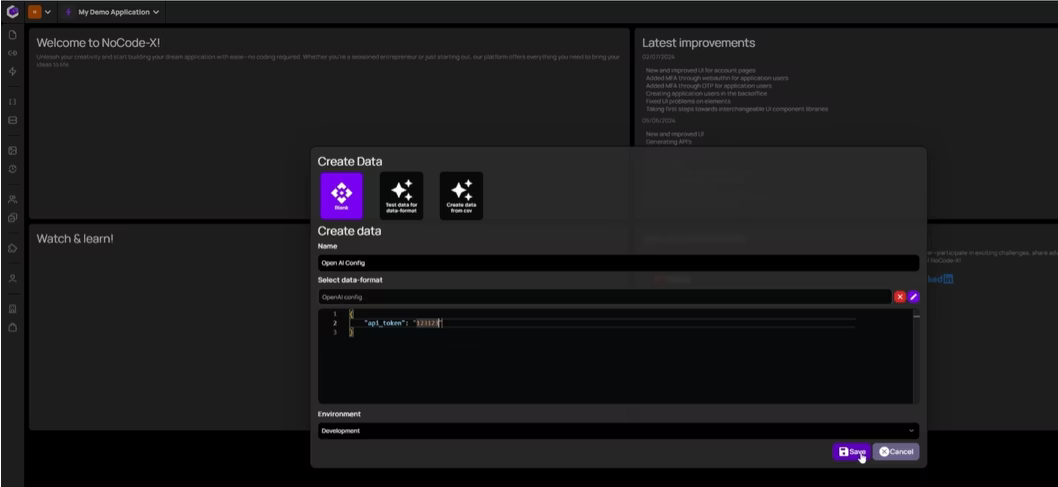Open the Pages file icon in sidebar
This screenshot has height=487, width=1058.
12,34
